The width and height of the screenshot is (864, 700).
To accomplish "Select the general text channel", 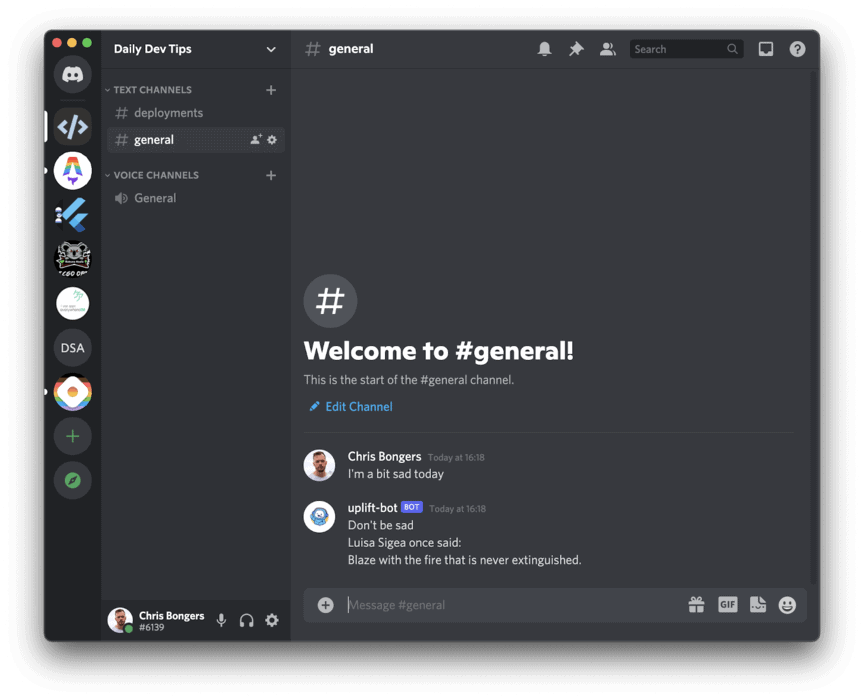I will click(195, 140).
